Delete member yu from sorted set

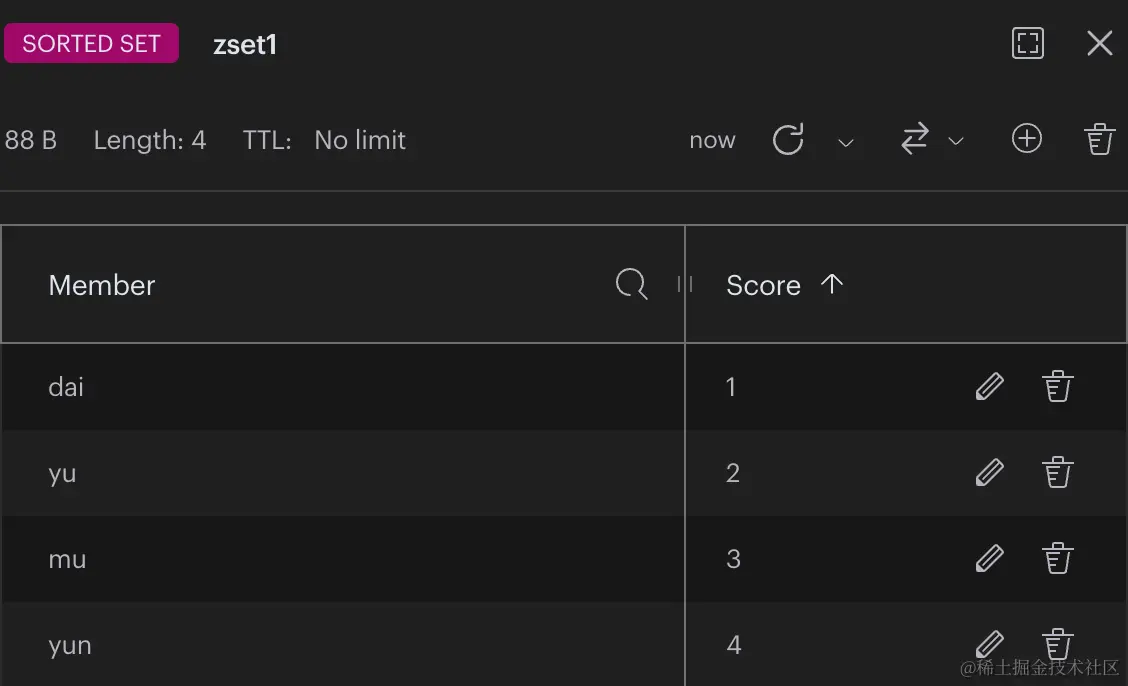click(x=1058, y=472)
